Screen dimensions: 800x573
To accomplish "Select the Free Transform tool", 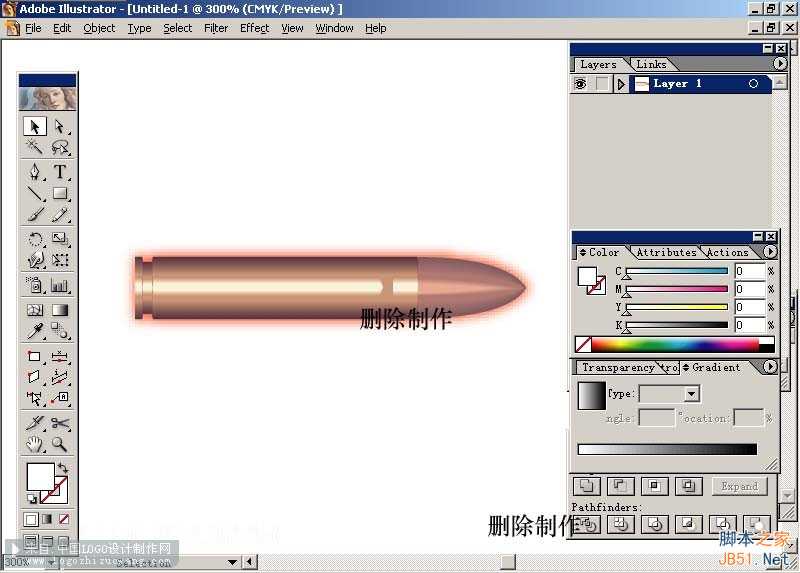I will (60, 260).
